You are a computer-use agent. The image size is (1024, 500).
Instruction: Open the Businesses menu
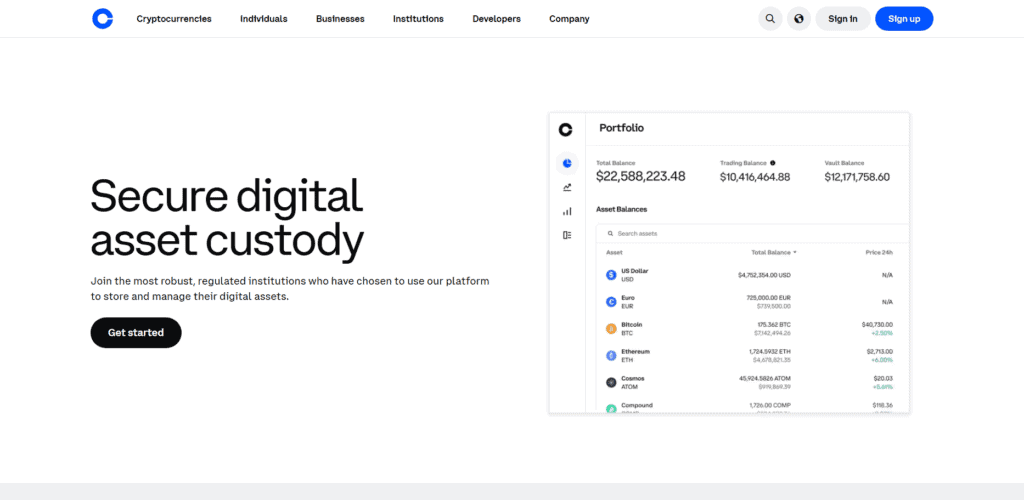point(340,19)
